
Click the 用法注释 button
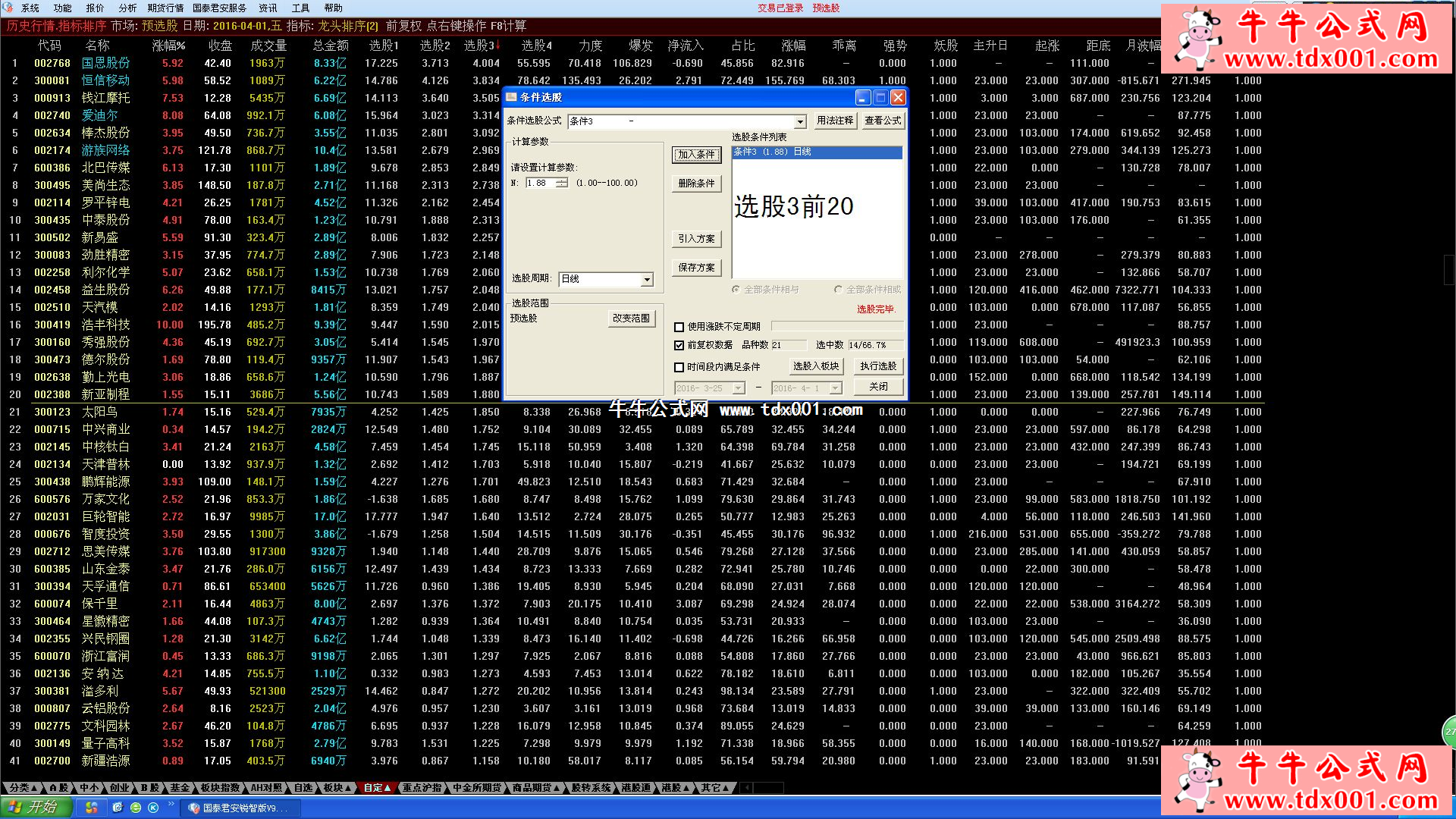[x=835, y=121]
